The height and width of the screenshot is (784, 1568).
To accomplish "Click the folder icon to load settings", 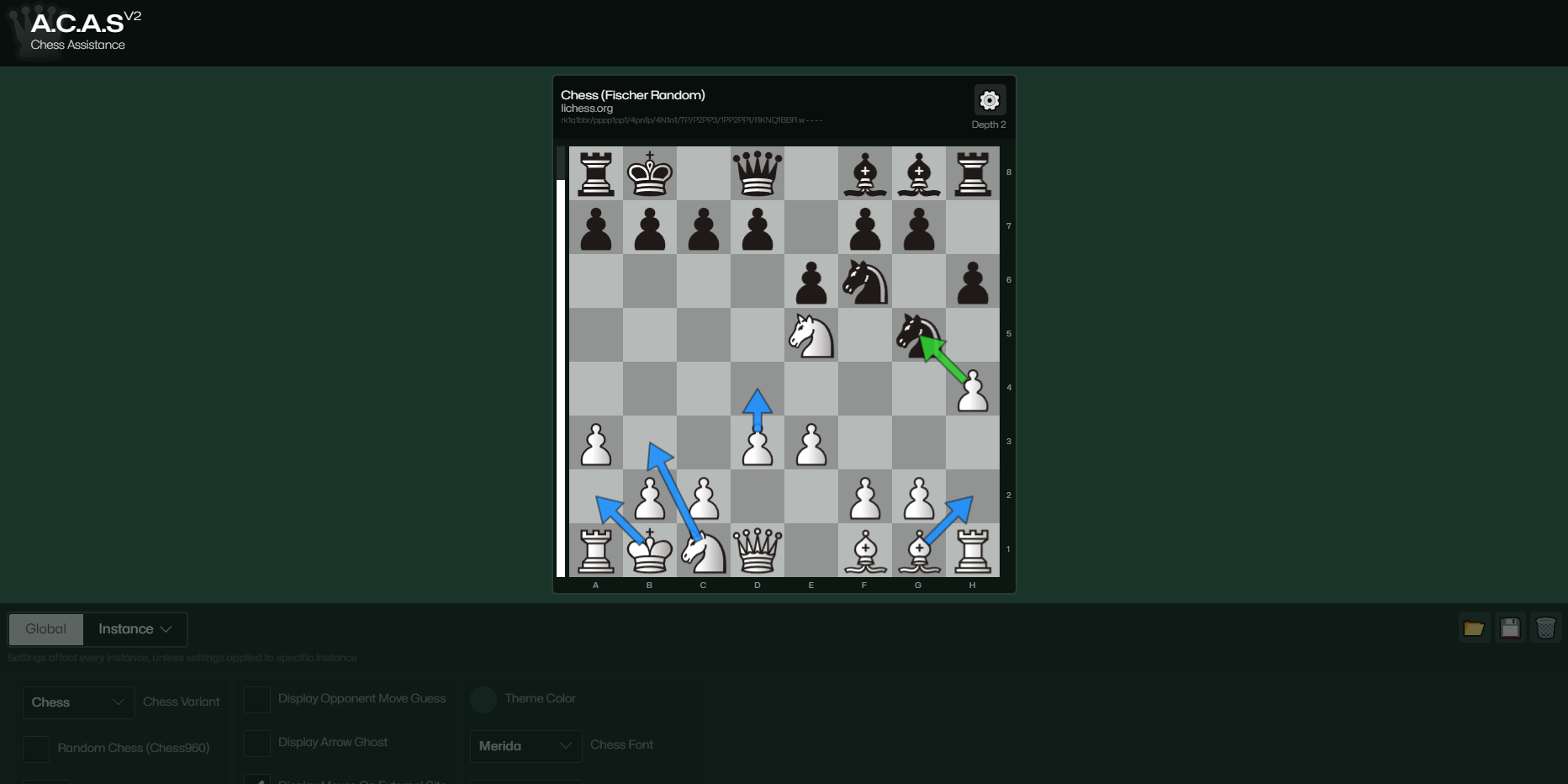I will (1472, 628).
